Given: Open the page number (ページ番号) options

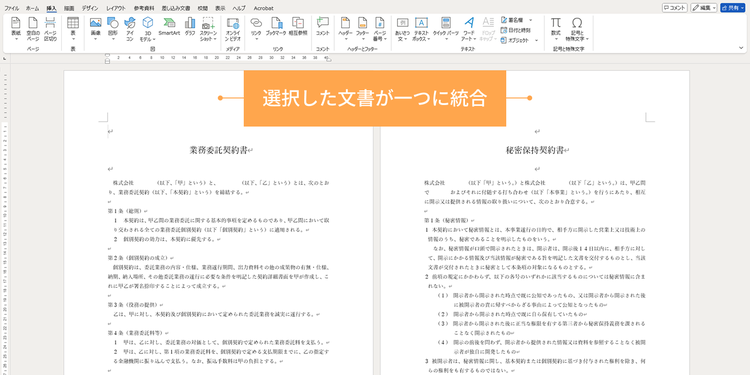Looking at the screenshot, I should [380, 29].
